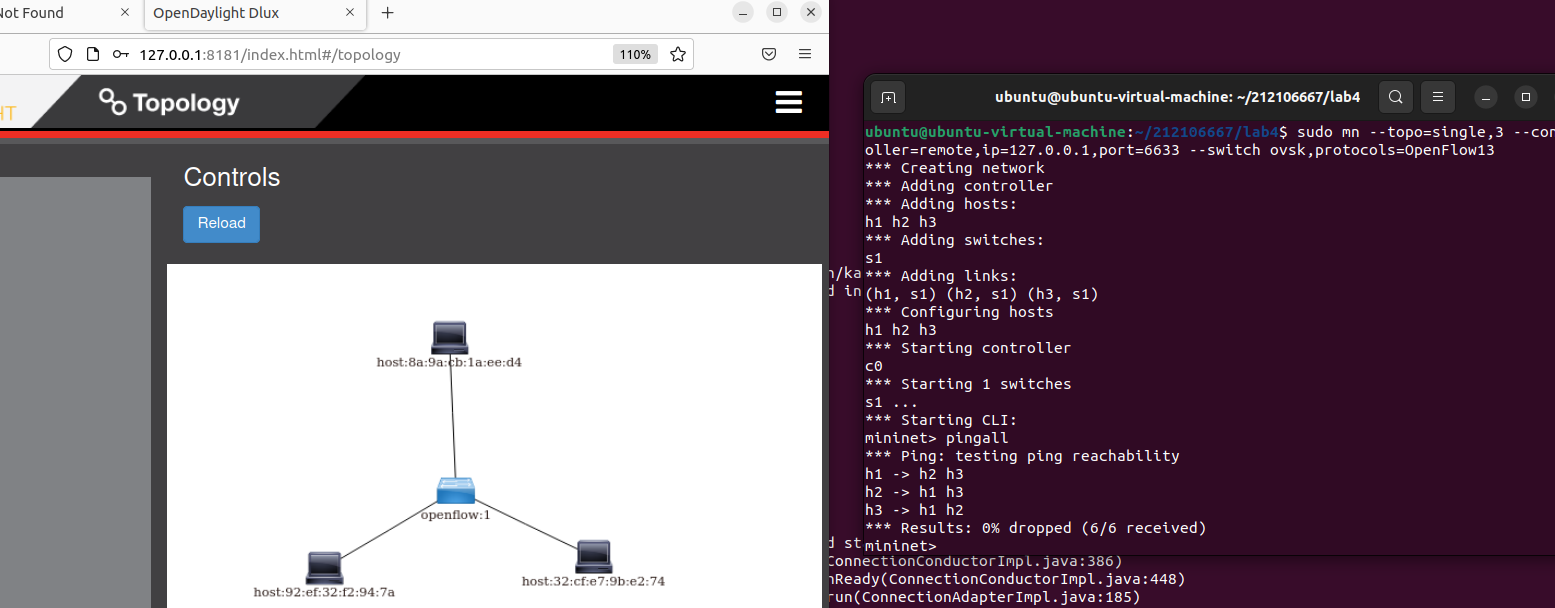Screen dimensions: 1555x608
Task: Click the 110% zoom level indicator
Action: tap(635, 54)
